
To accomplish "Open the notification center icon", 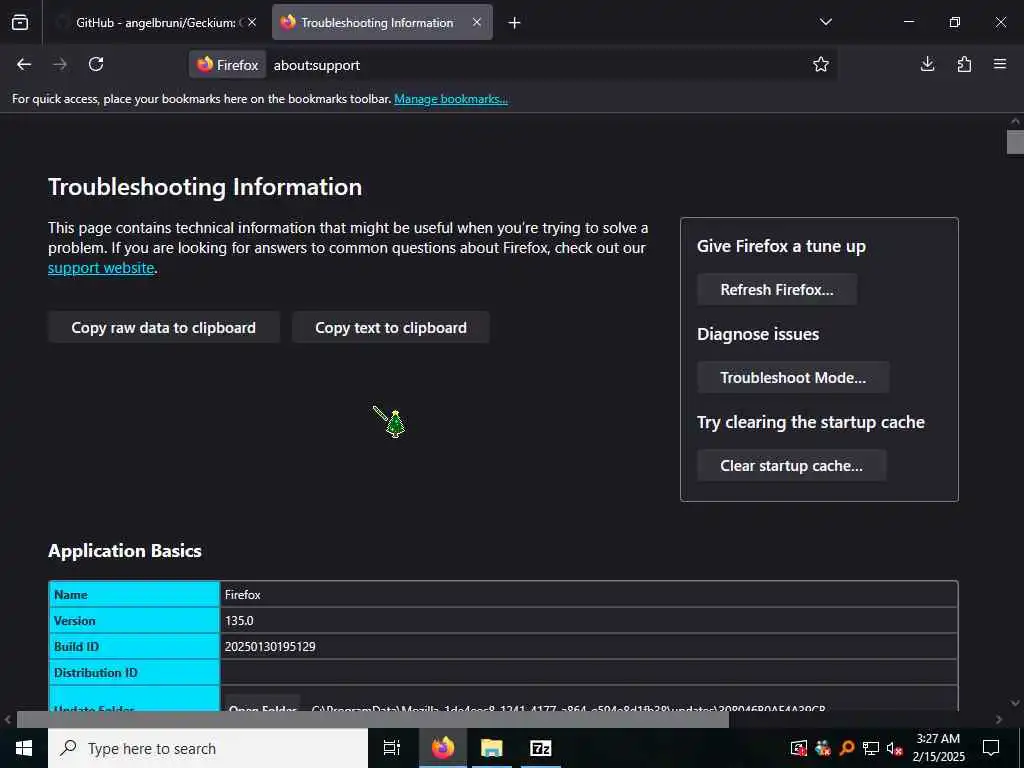I will pyautogui.click(x=991, y=748).
